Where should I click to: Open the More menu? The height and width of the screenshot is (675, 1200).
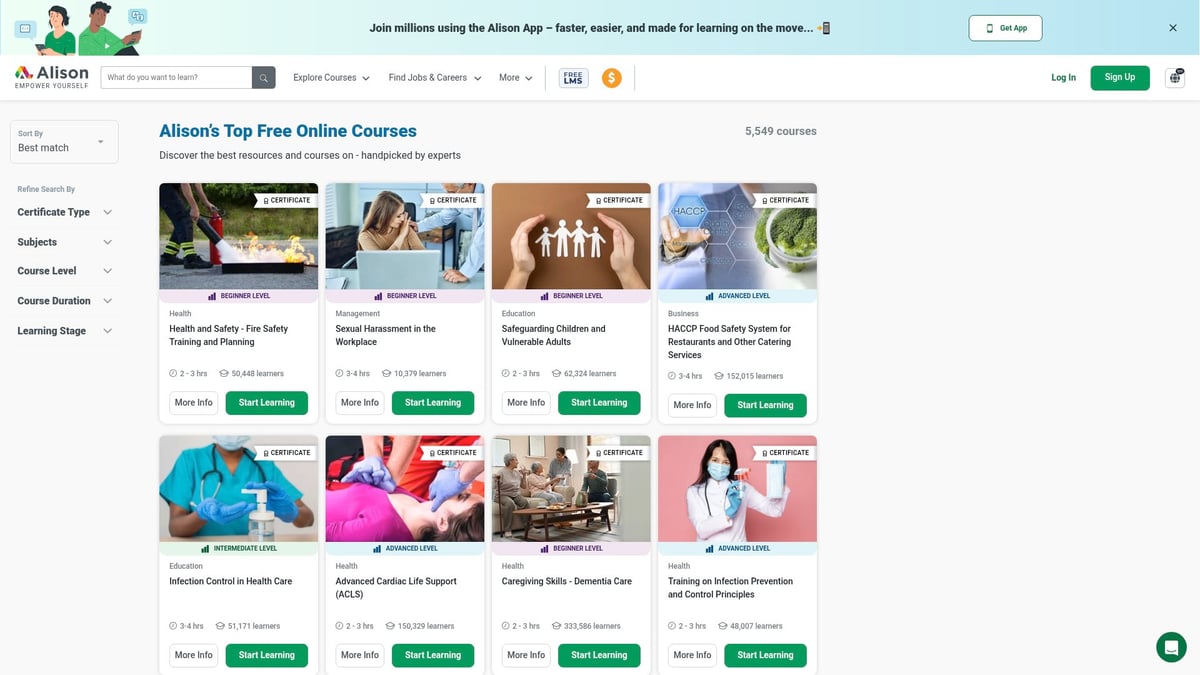point(516,77)
